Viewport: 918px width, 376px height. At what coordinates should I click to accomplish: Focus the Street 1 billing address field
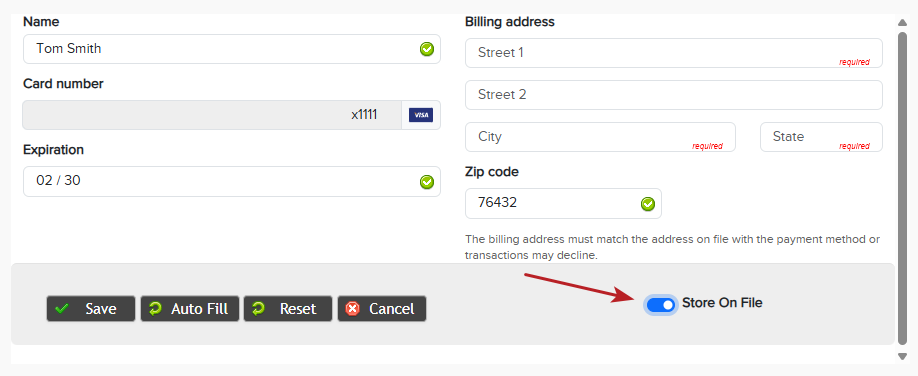674,53
